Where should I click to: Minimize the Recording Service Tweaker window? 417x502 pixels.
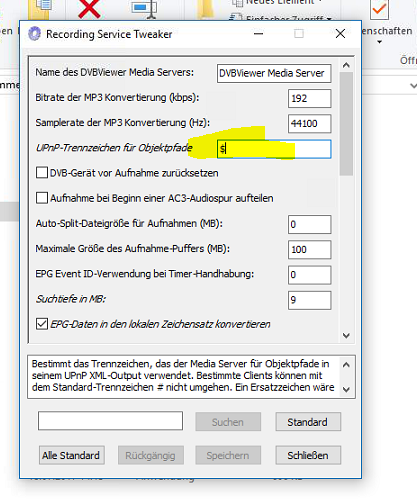coord(259,34)
